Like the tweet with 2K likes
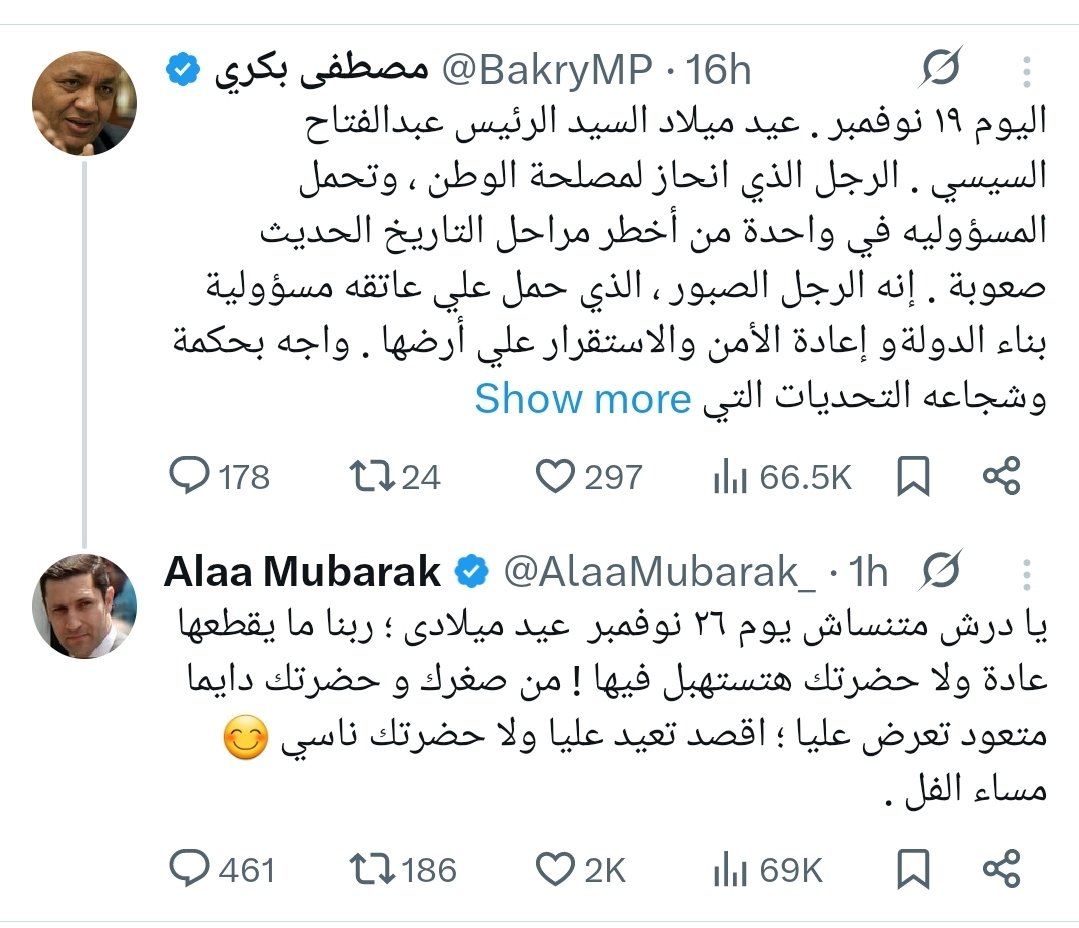Viewport: 1079px width, 928px height. [x=555, y=870]
